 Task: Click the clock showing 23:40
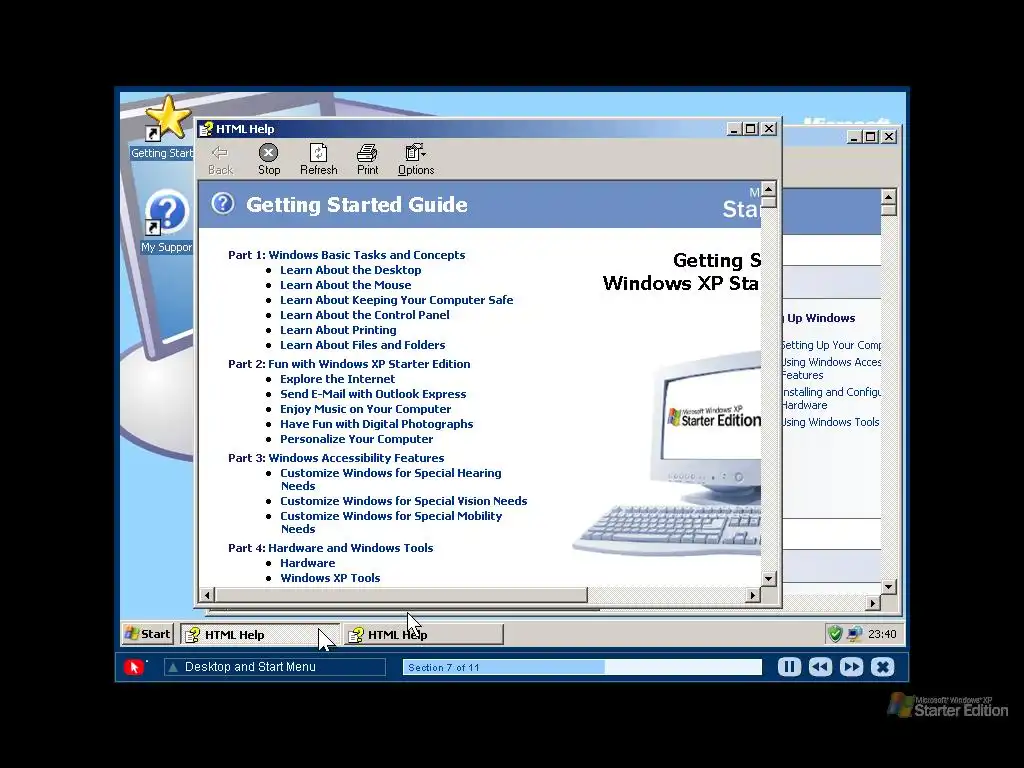[882, 634]
